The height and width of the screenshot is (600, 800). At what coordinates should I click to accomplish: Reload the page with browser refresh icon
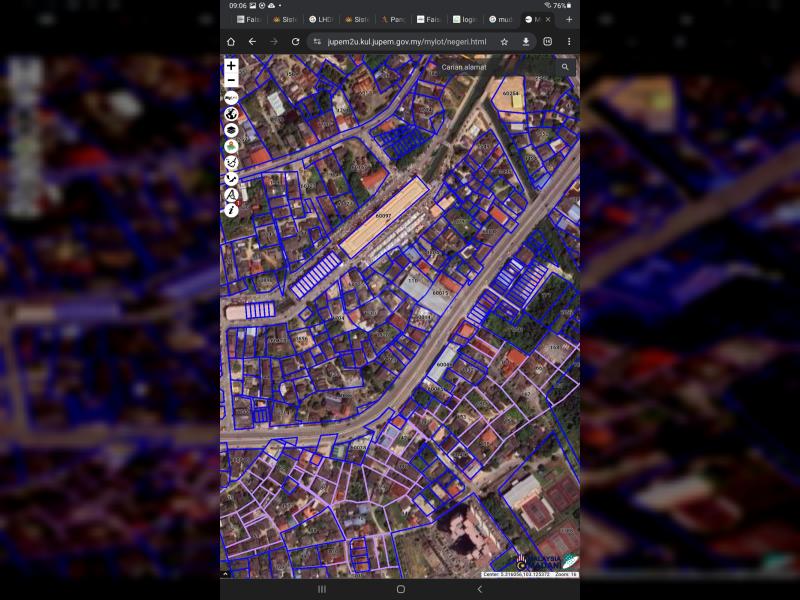coord(295,42)
